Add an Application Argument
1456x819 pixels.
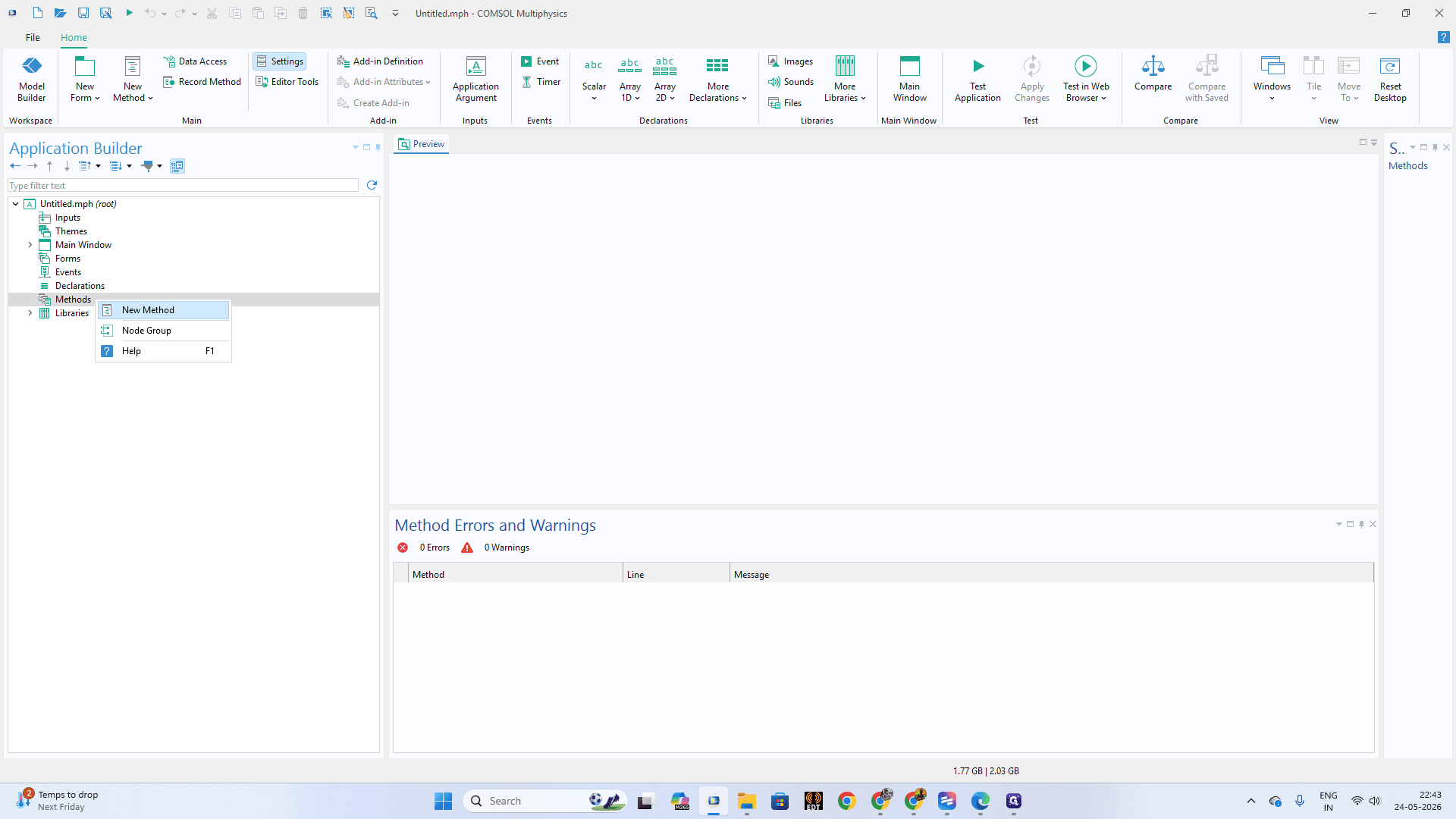475,79
